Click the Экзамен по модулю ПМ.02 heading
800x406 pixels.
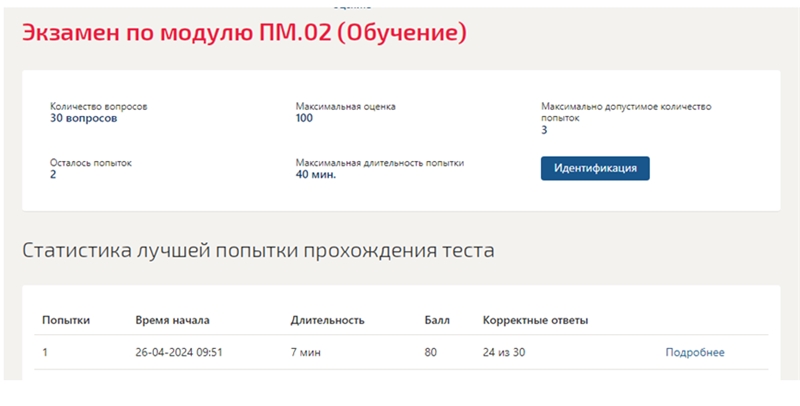(244, 33)
